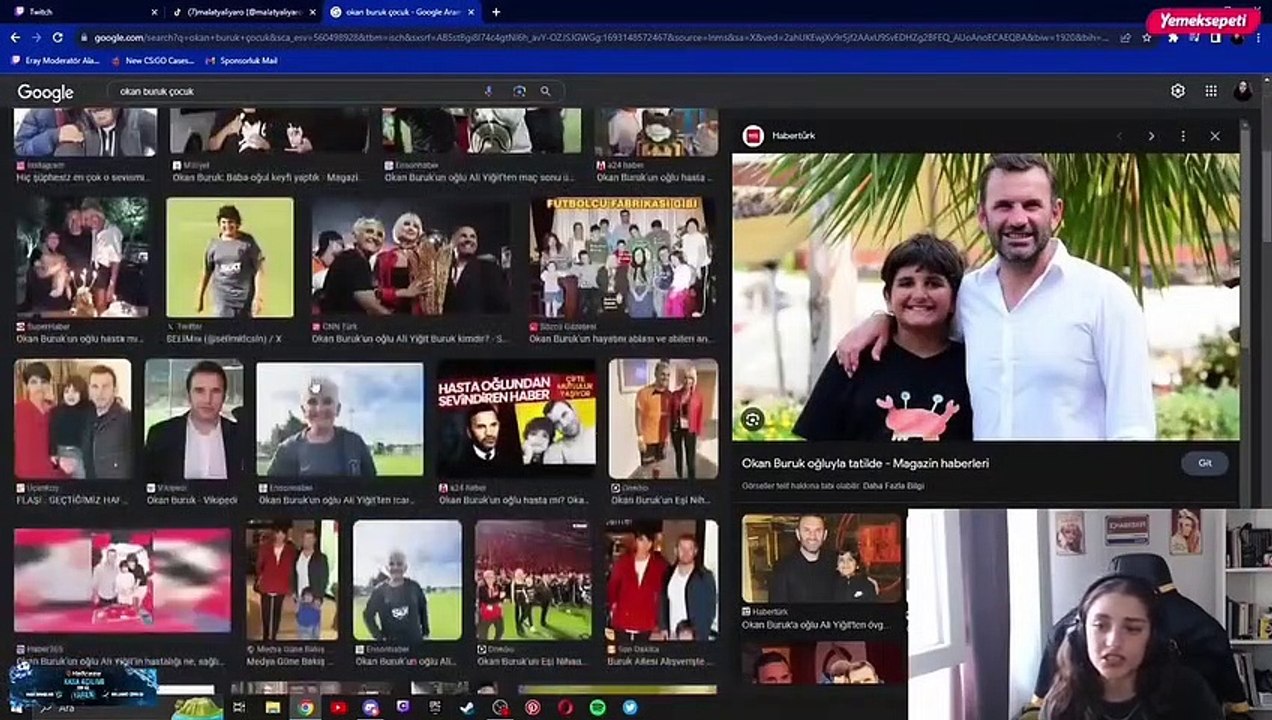
Task: Open Eray Moderatör bookmark
Action: pos(55,60)
